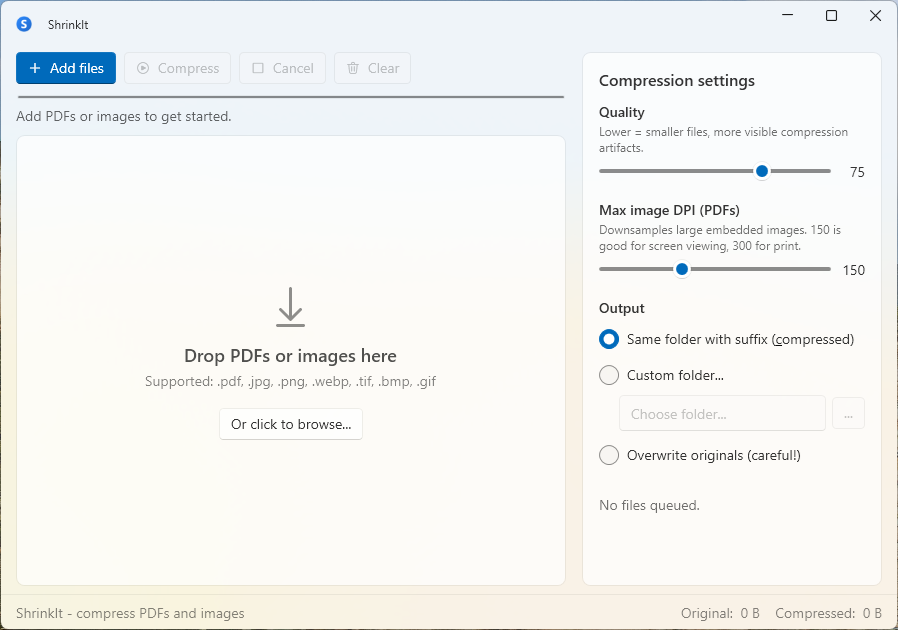
Task: Click the Compression settings heading
Action: 677,81
